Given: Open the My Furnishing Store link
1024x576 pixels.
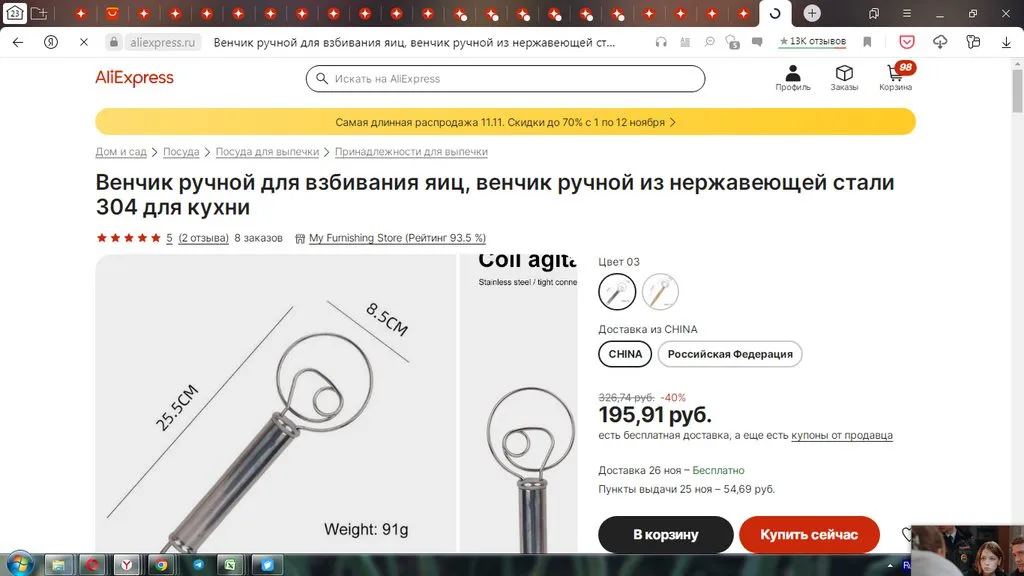Looking at the screenshot, I should pyautogui.click(x=397, y=238).
